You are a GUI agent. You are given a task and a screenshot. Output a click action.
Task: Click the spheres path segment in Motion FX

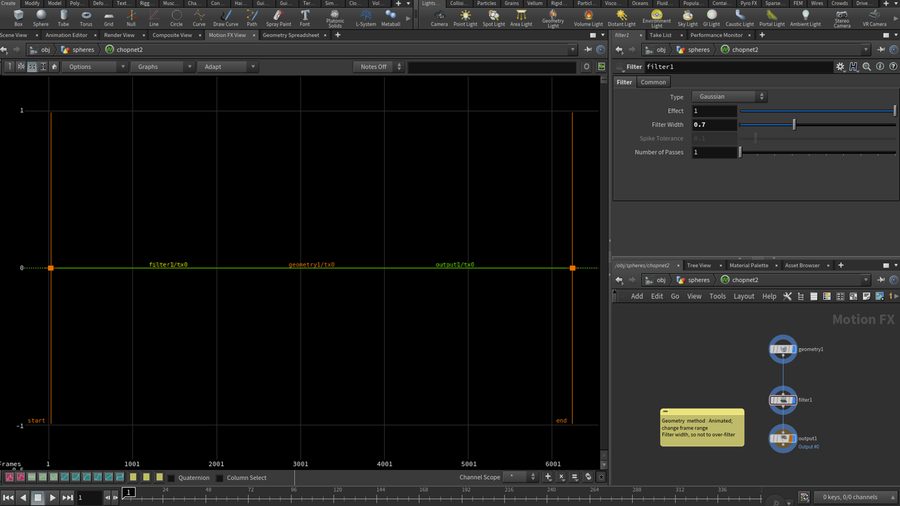click(77, 50)
